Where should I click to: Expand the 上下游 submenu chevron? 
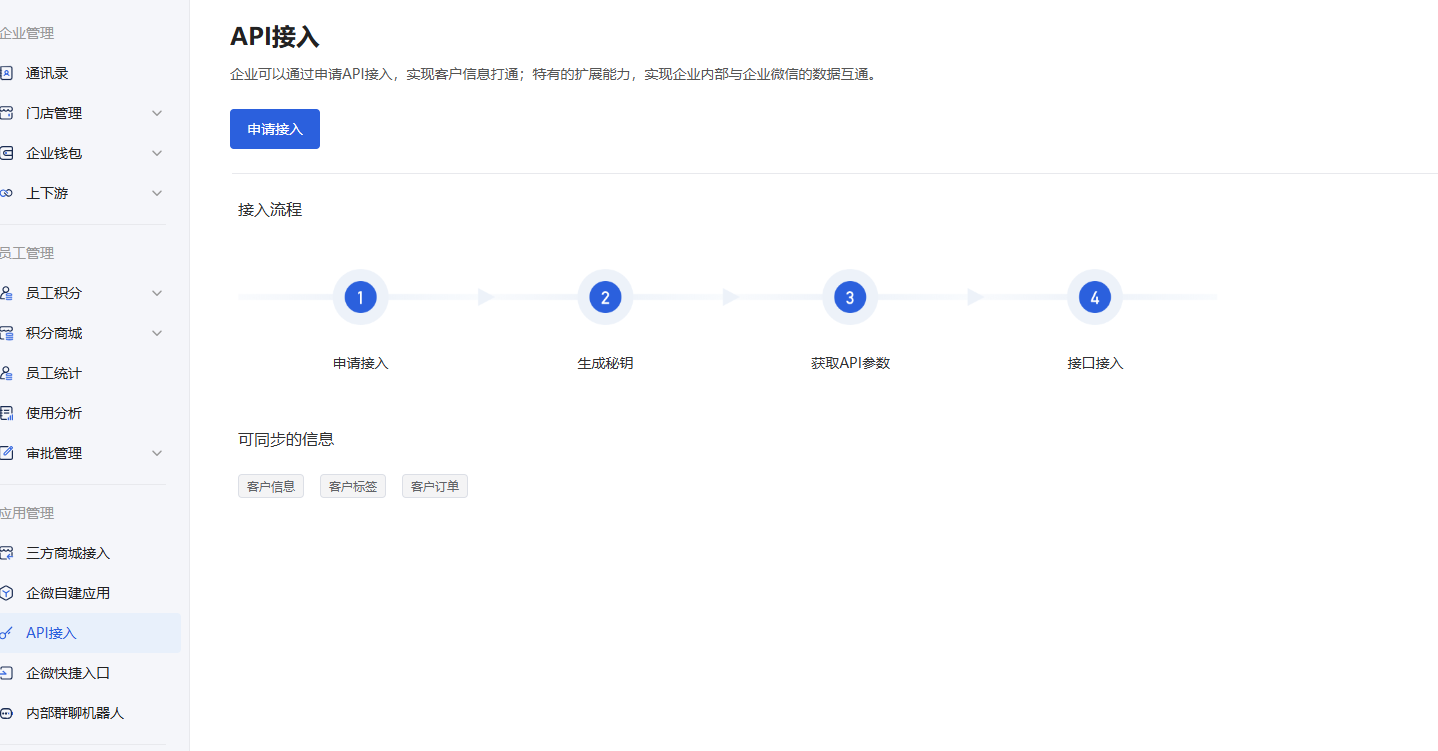point(157,193)
